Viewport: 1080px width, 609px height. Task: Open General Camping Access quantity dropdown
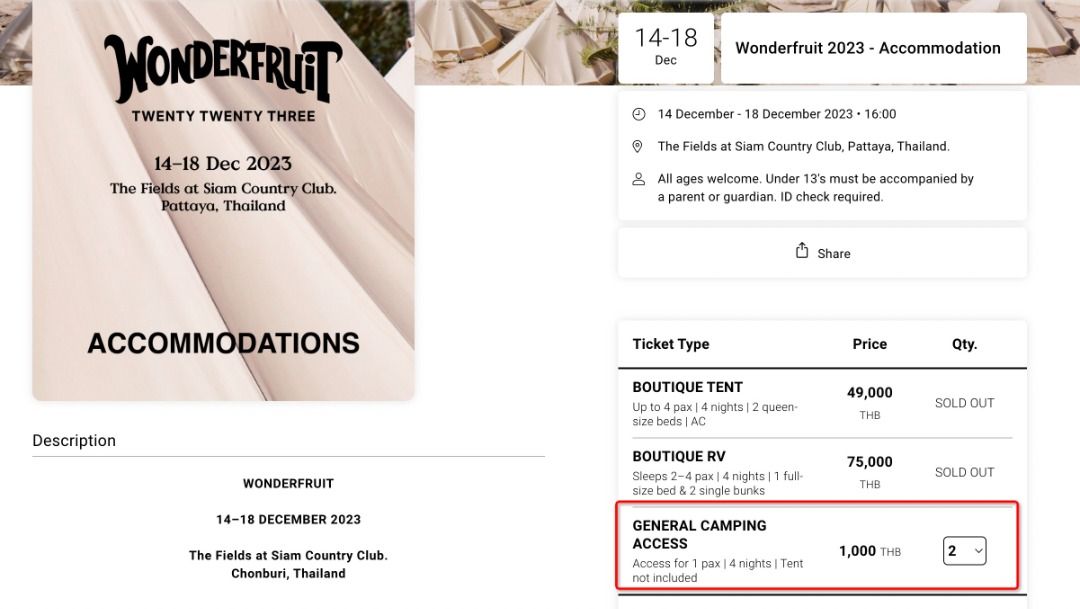click(964, 551)
